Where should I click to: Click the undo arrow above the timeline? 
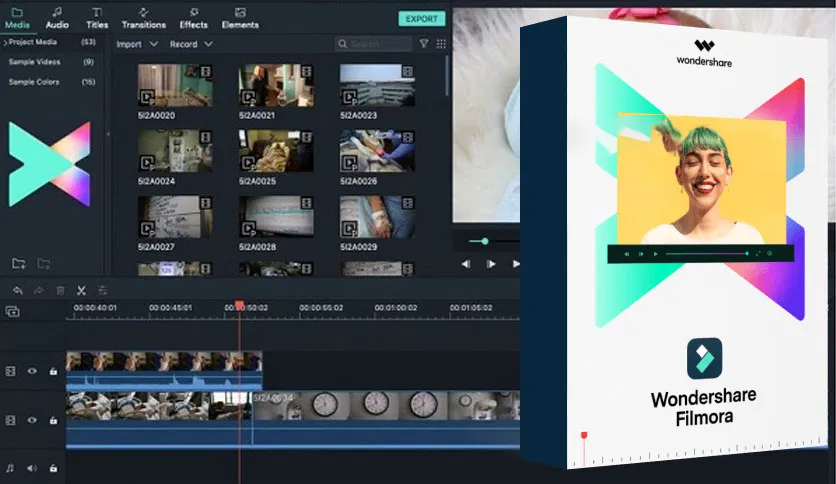point(17,290)
